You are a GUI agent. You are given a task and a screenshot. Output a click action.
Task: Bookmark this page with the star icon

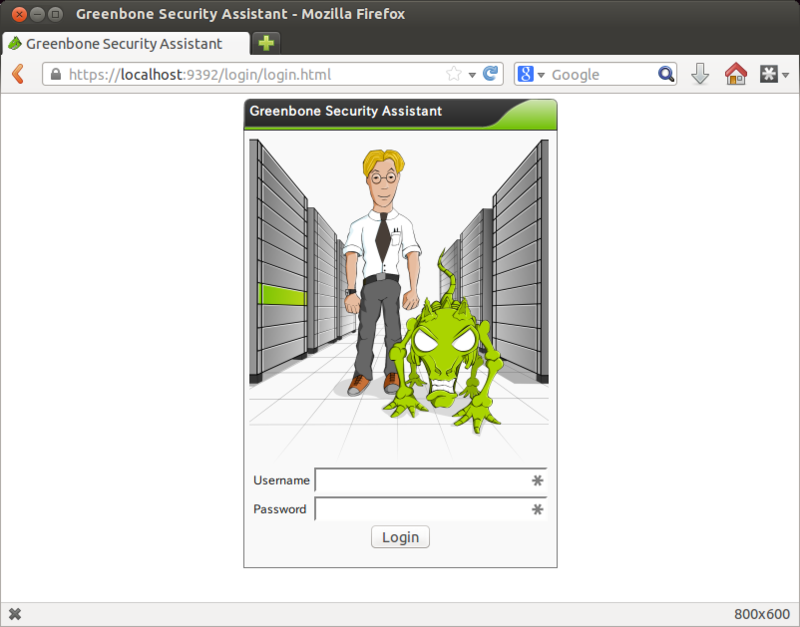[453, 74]
